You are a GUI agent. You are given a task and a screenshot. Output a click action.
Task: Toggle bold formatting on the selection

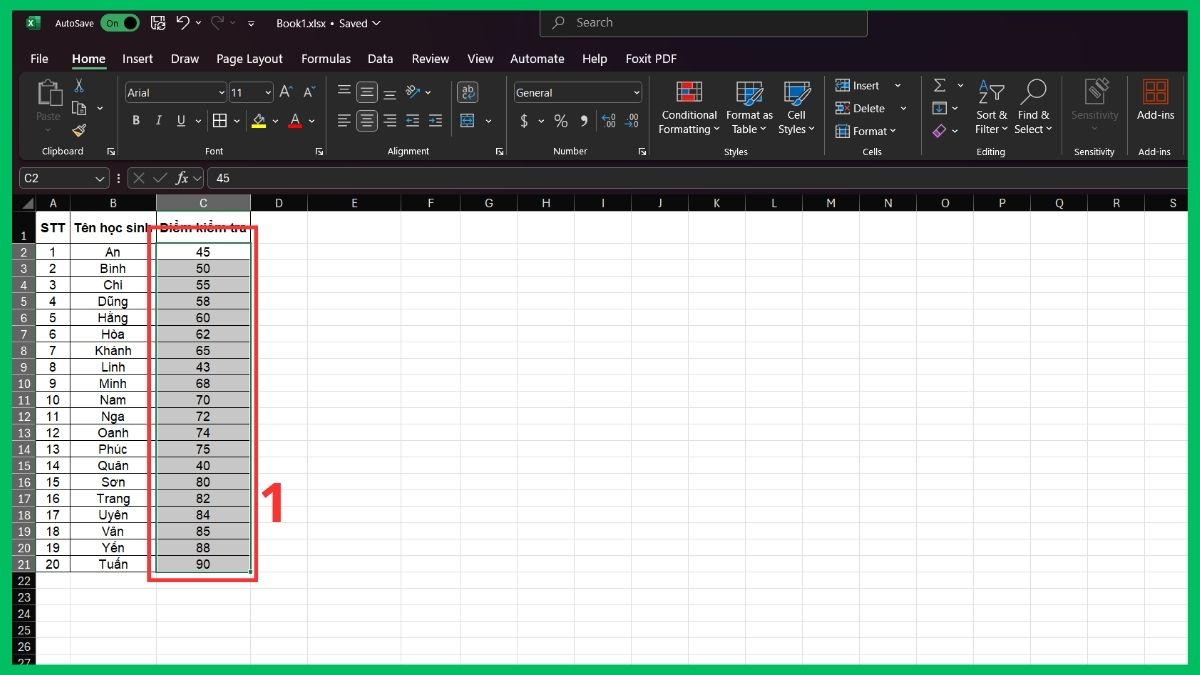[x=136, y=120]
